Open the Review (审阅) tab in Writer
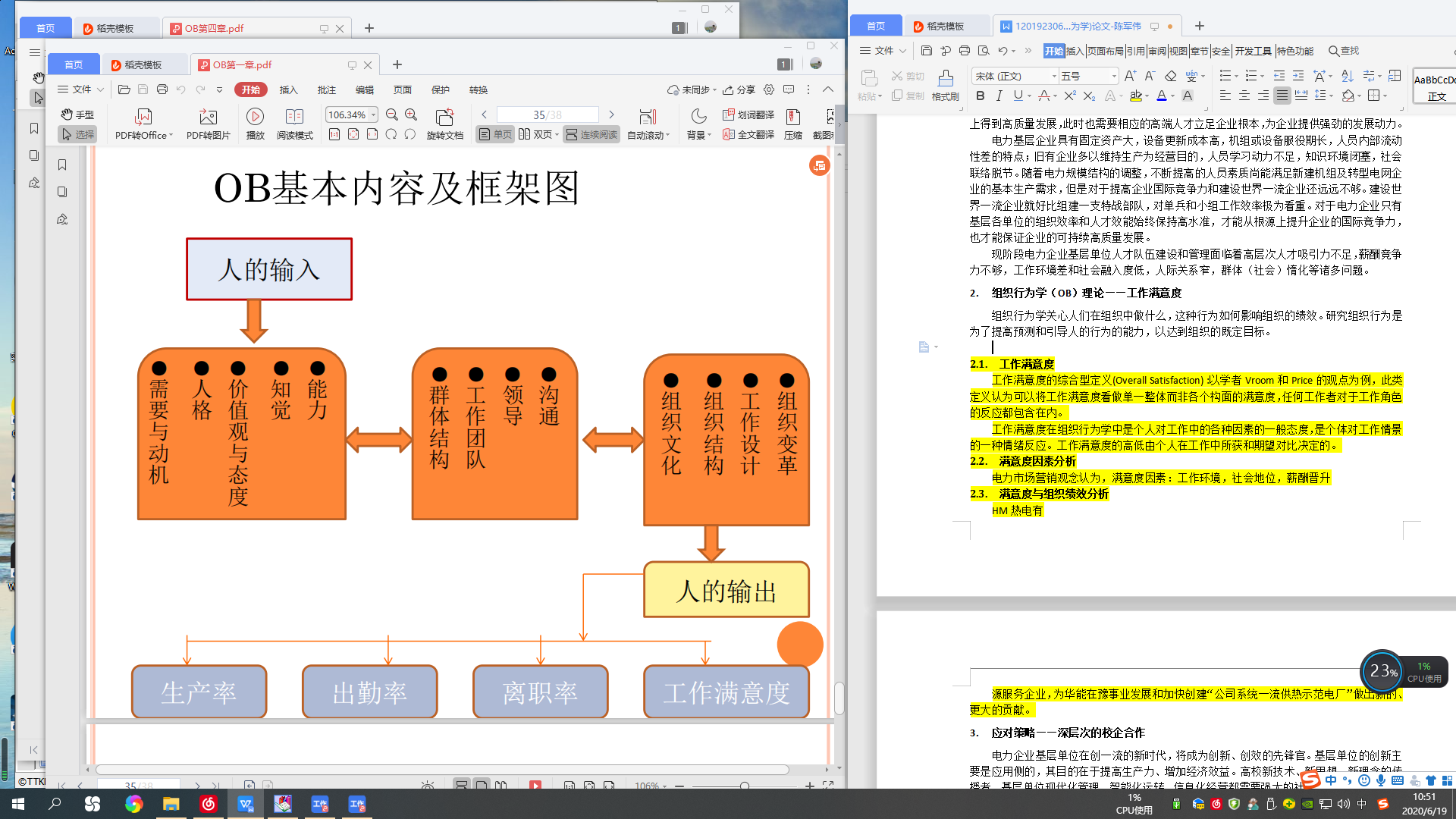This screenshot has height=819, width=1456. pyautogui.click(x=1156, y=51)
